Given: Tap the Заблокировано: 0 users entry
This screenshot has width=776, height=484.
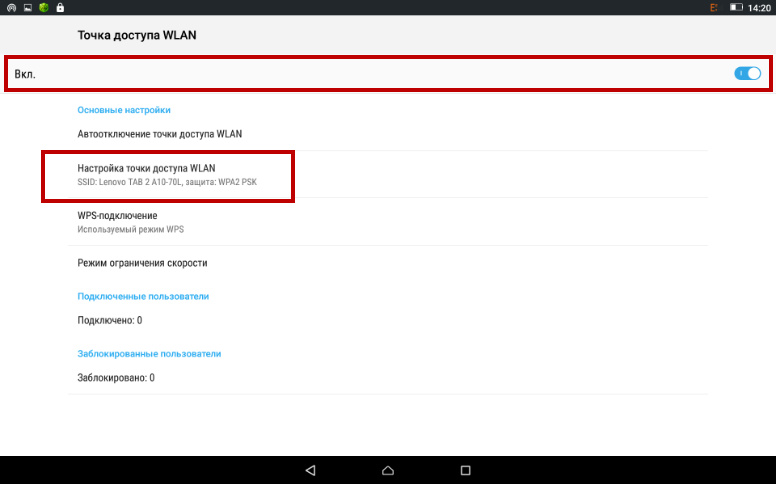Looking at the screenshot, I should [116, 378].
